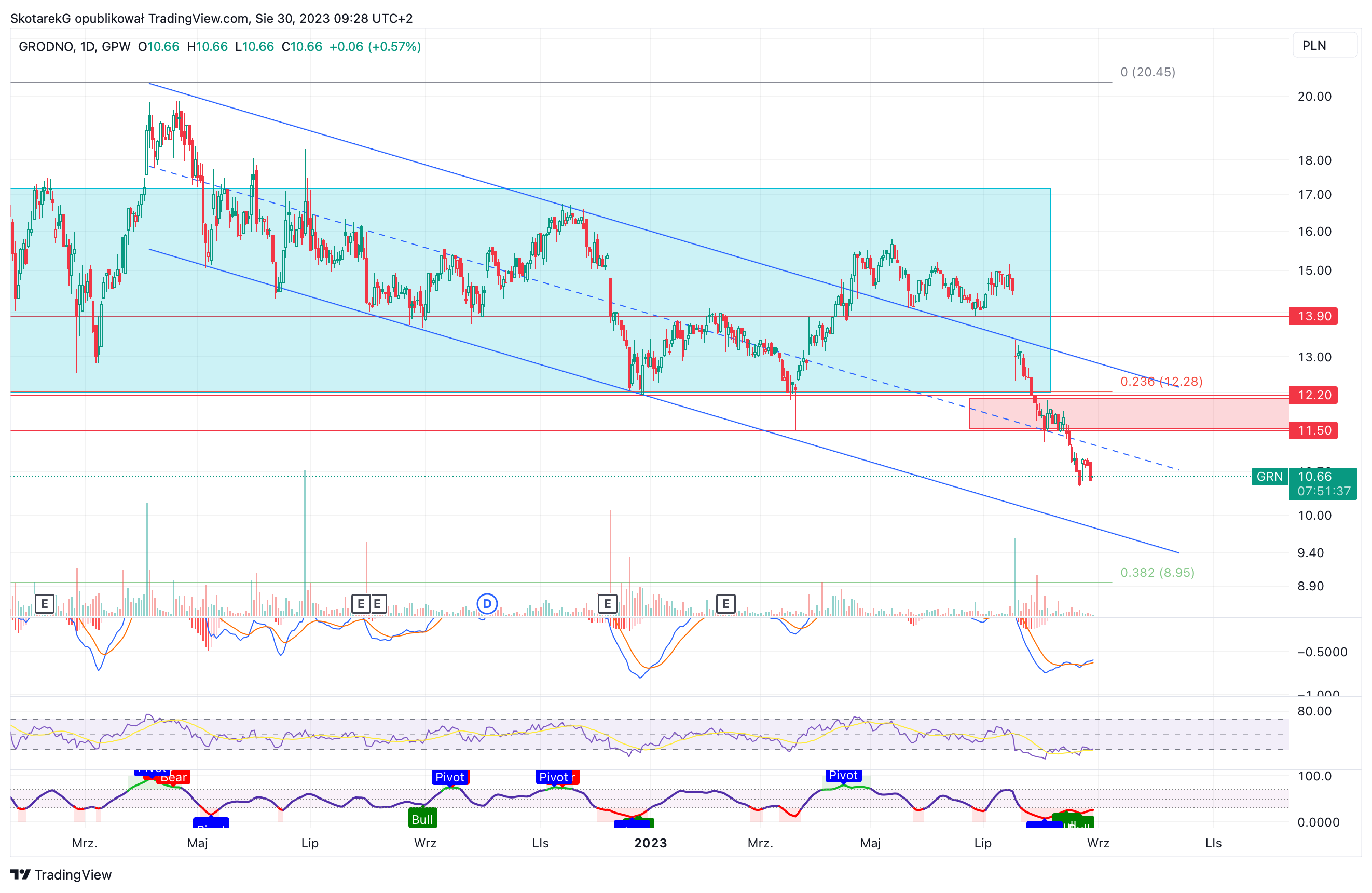Click the current price label 10.66
1372x893 pixels.
click(x=1315, y=477)
